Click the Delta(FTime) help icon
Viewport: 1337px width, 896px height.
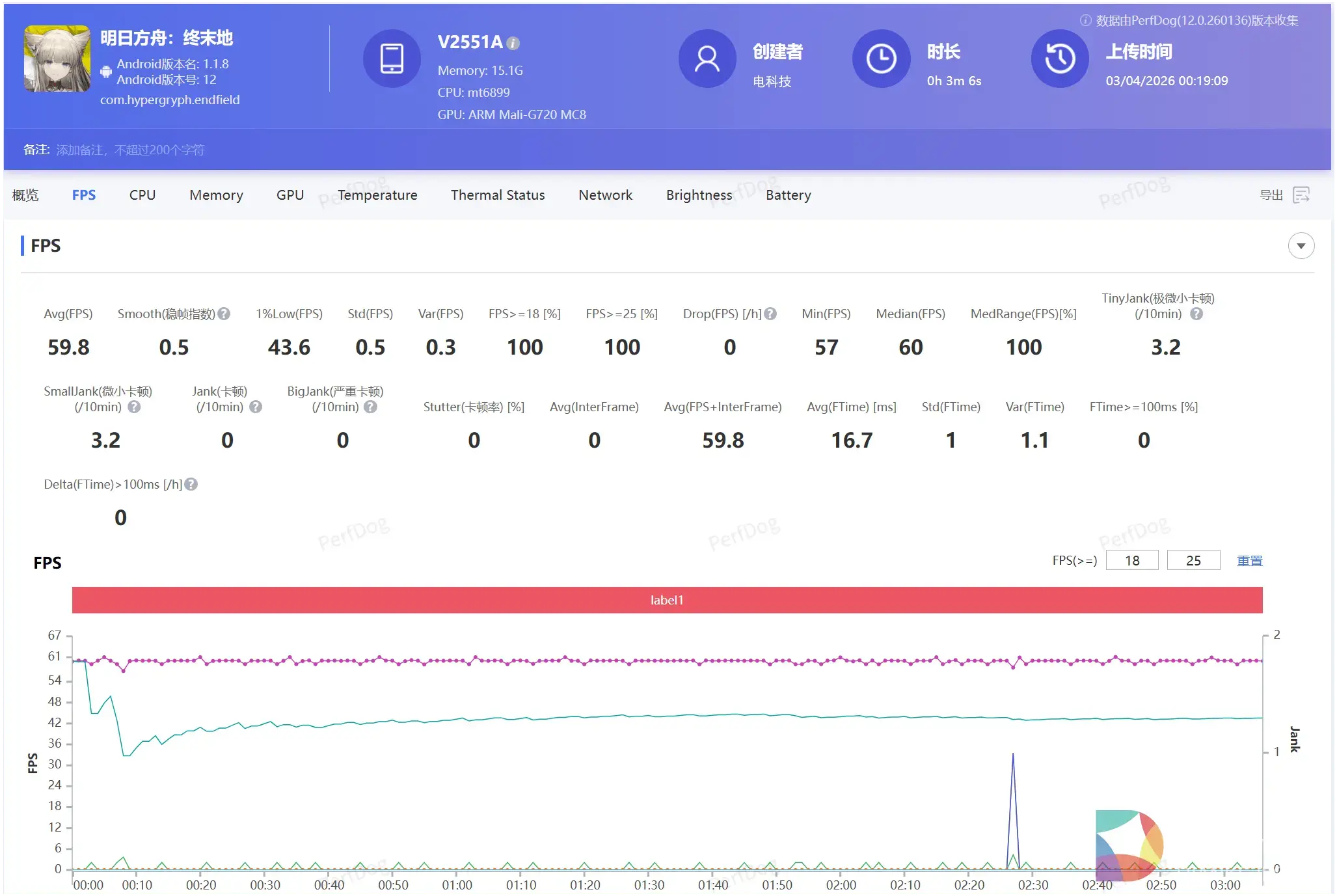(x=191, y=484)
